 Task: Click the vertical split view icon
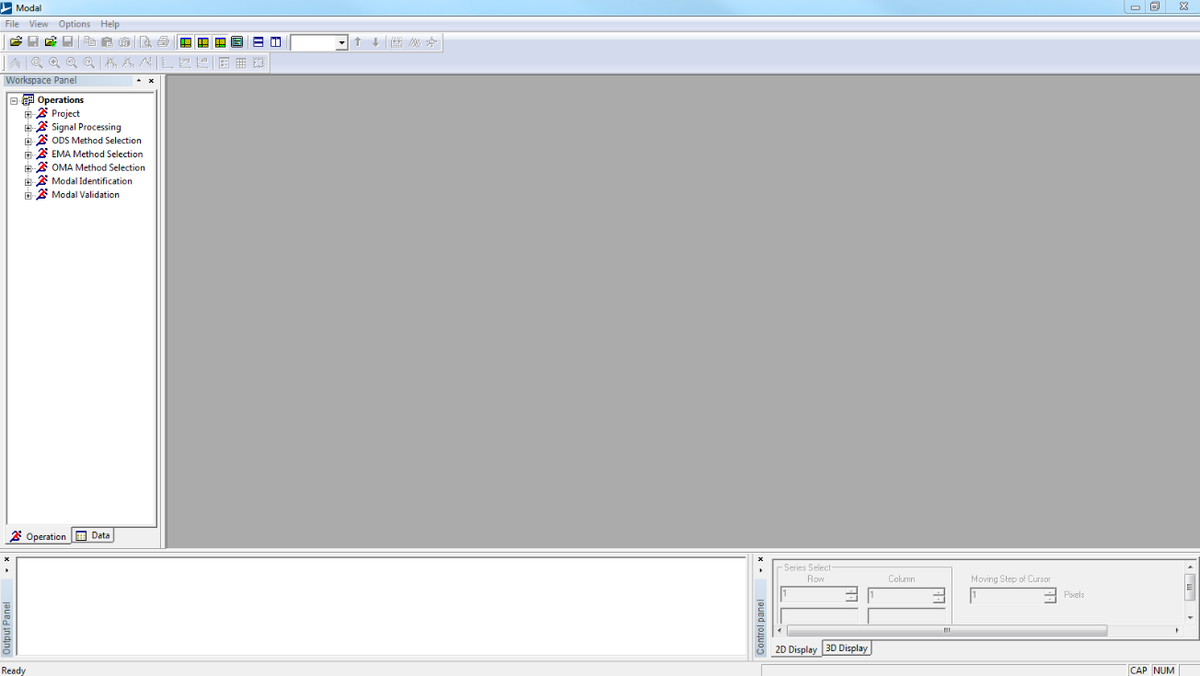coord(275,42)
